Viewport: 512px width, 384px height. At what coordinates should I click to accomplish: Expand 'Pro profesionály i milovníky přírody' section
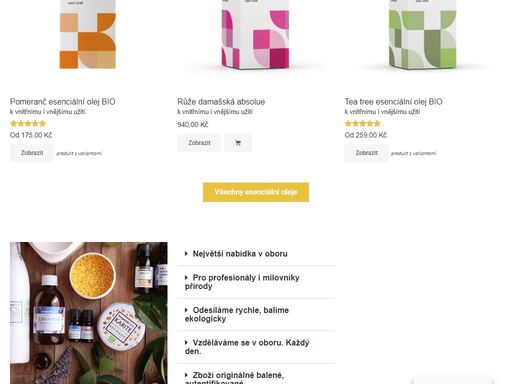[x=256, y=282]
